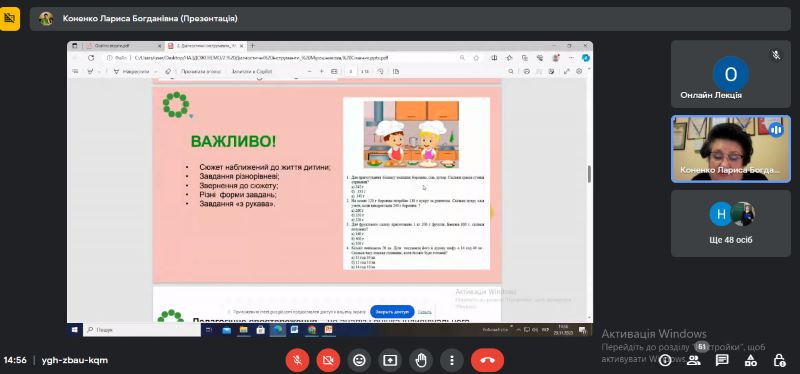Open Microsoft Edge icon in the shared taskbar
The image size is (800, 374).
click(278, 330)
